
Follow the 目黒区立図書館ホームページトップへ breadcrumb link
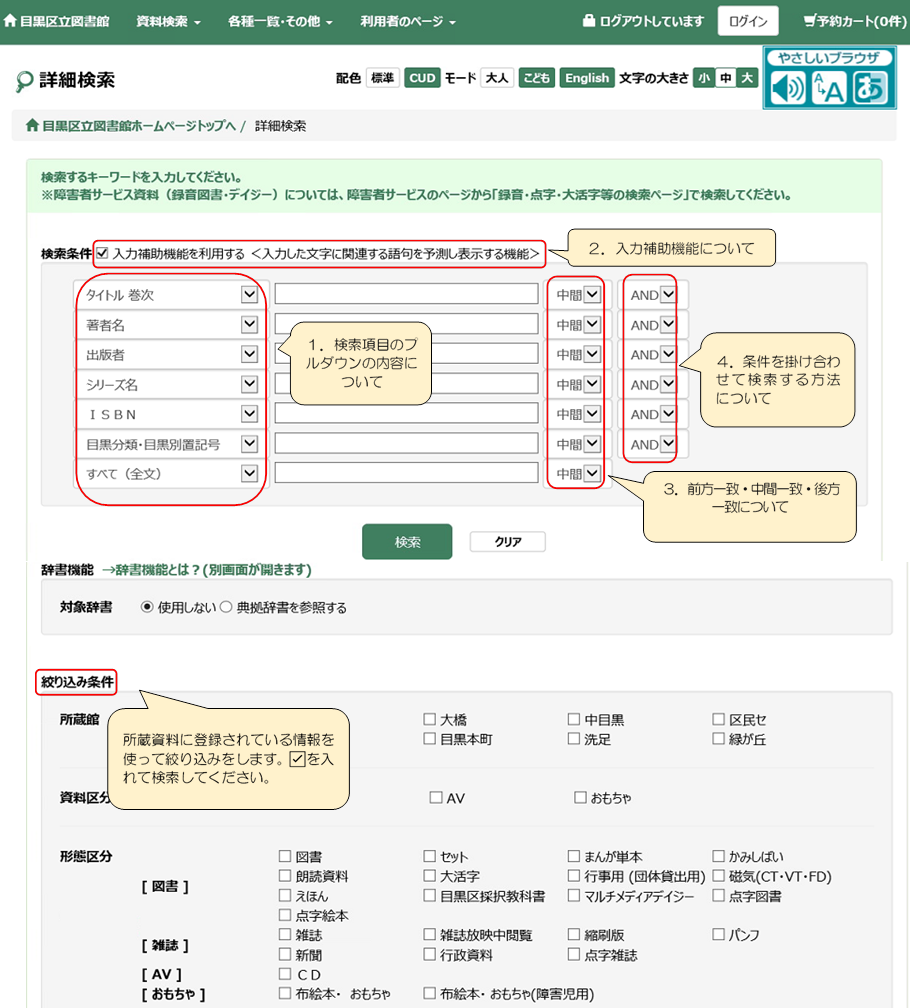[x=139, y=126]
